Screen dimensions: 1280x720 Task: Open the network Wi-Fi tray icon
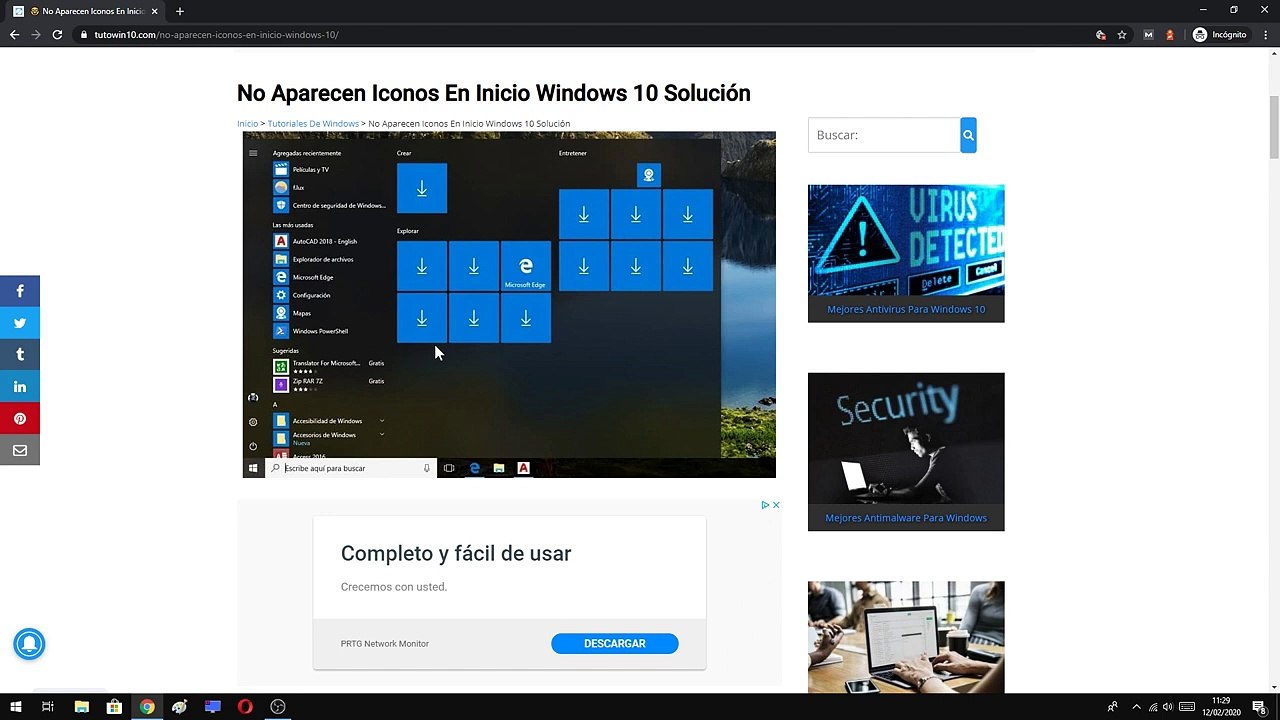point(1152,707)
